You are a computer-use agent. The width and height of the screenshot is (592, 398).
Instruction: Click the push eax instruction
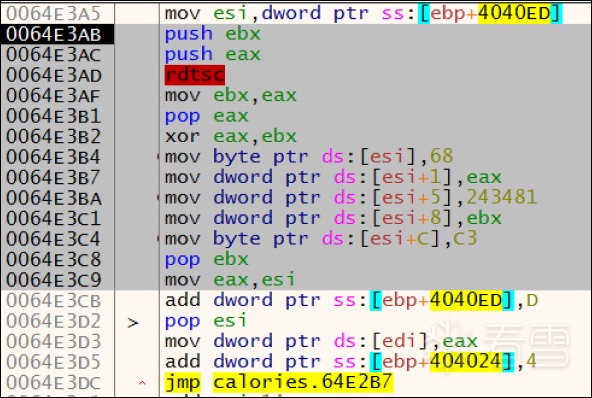coord(213,54)
